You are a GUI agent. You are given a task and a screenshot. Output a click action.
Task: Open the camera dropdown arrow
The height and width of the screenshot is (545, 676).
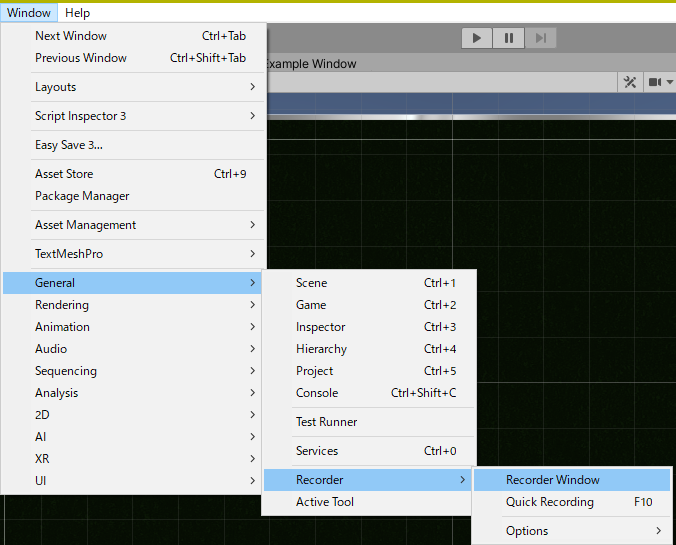click(670, 82)
